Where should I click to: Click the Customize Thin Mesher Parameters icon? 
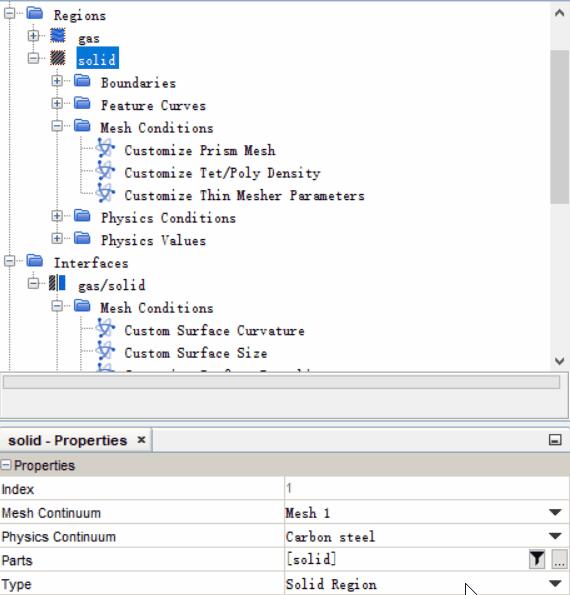point(105,193)
